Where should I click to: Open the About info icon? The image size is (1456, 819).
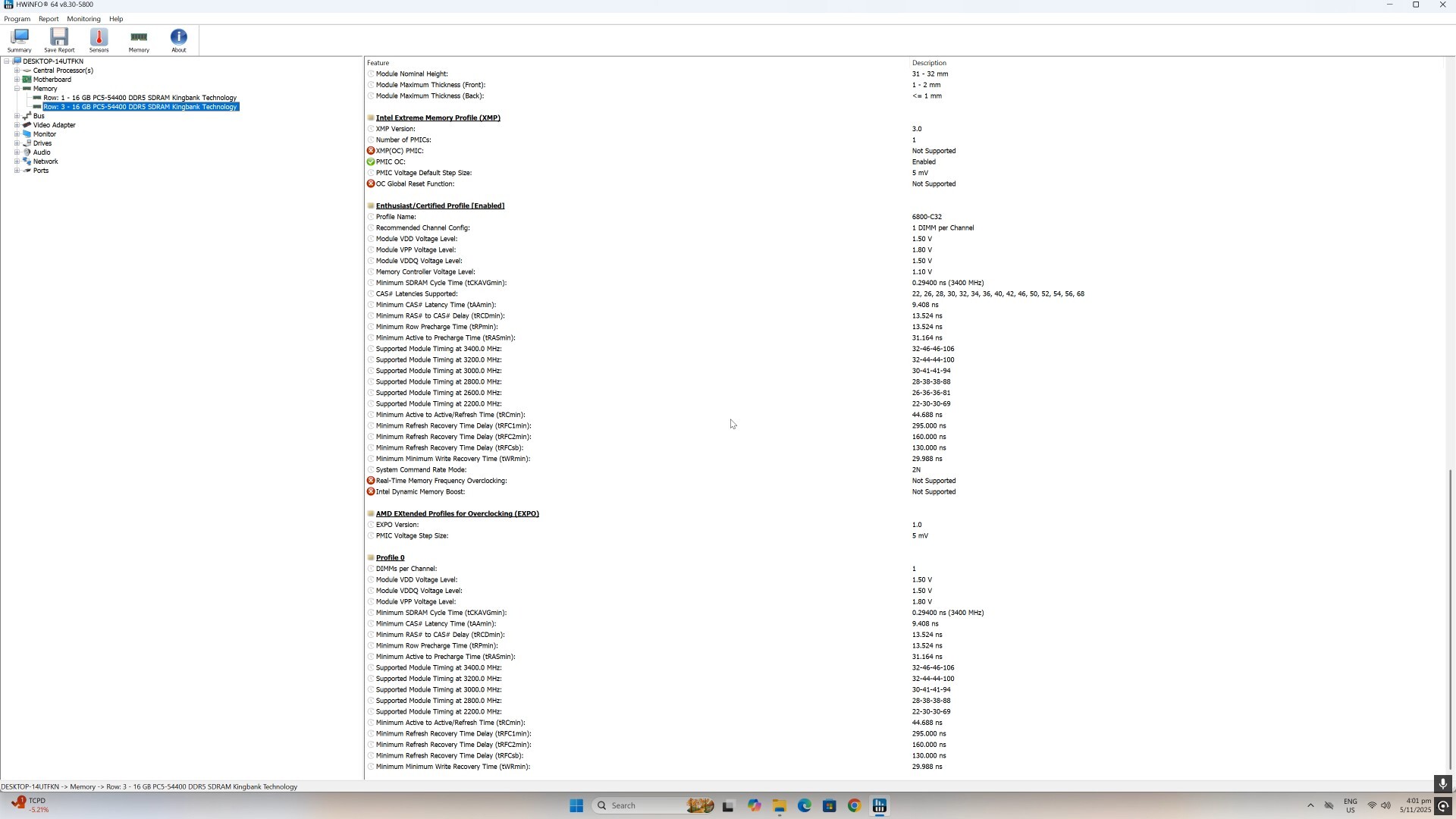tap(179, 40)
